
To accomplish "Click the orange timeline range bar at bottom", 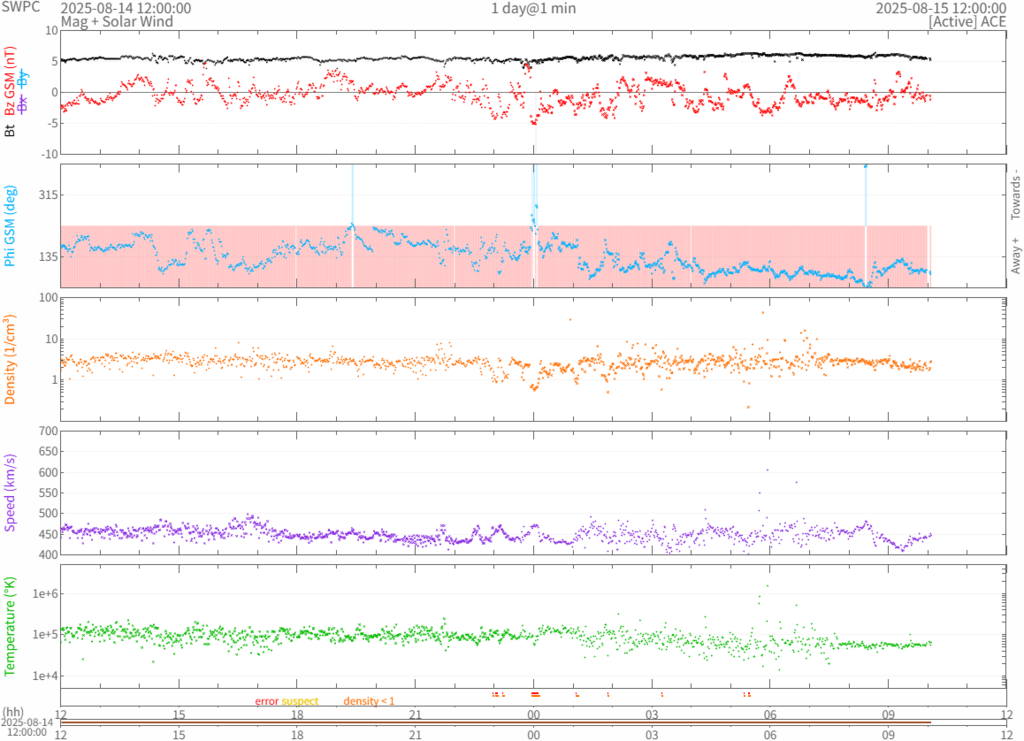I will click(496, 723).
